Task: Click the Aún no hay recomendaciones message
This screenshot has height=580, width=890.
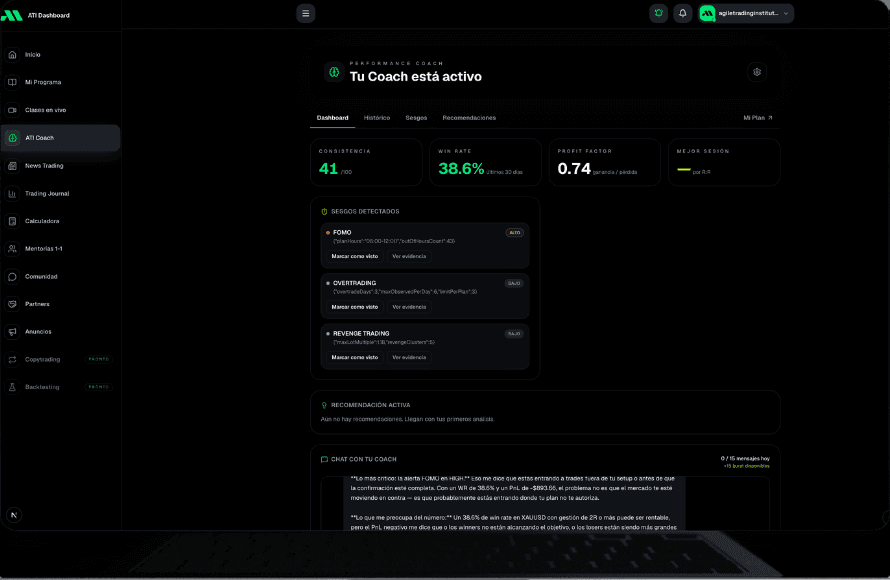Action: tap(408, 419)
